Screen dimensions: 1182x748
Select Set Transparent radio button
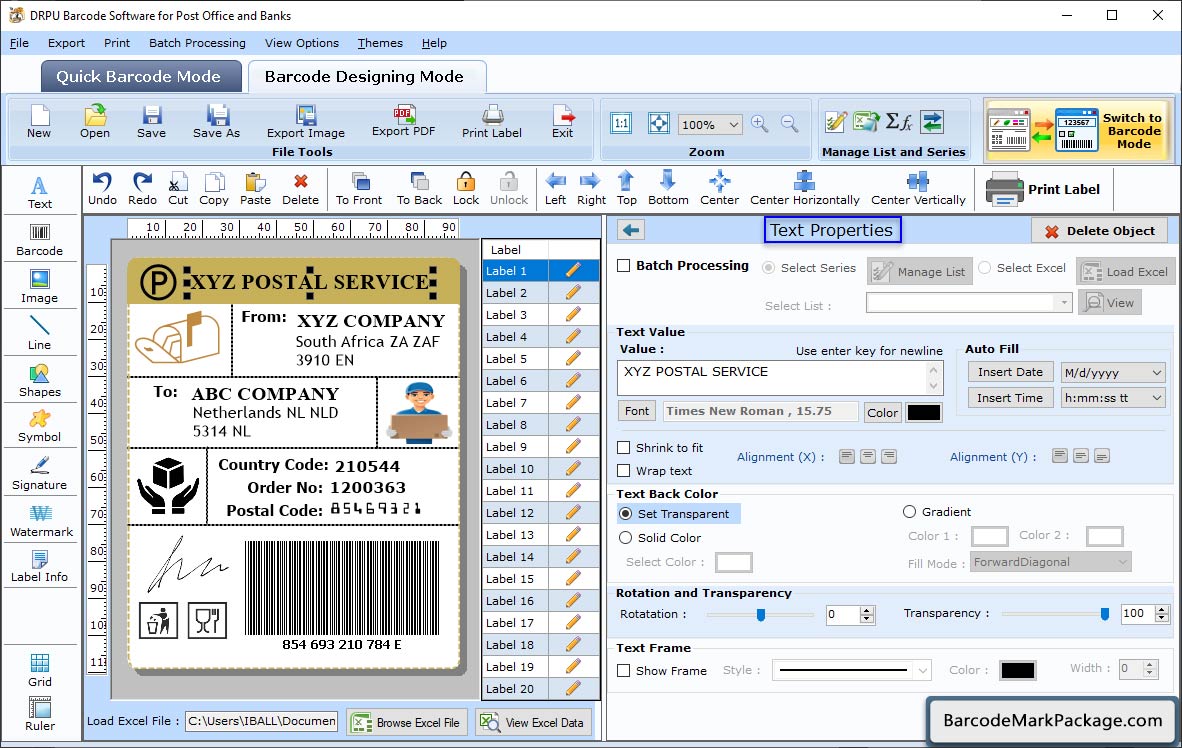point(626,513)
